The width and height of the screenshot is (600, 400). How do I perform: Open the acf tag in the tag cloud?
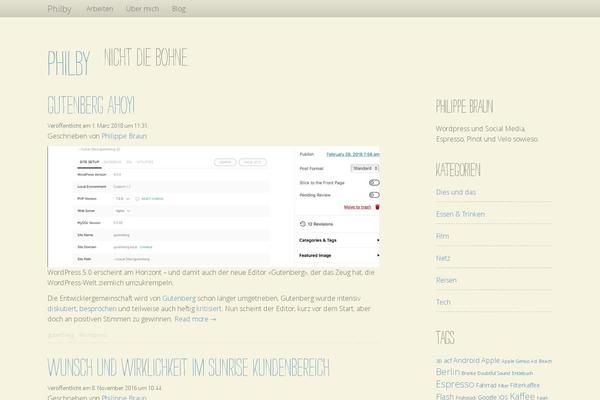point(448,361)
